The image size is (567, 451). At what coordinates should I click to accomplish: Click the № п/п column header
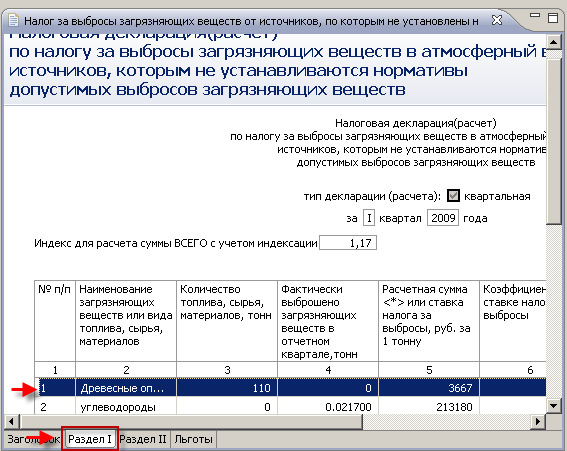pos(55,321)
